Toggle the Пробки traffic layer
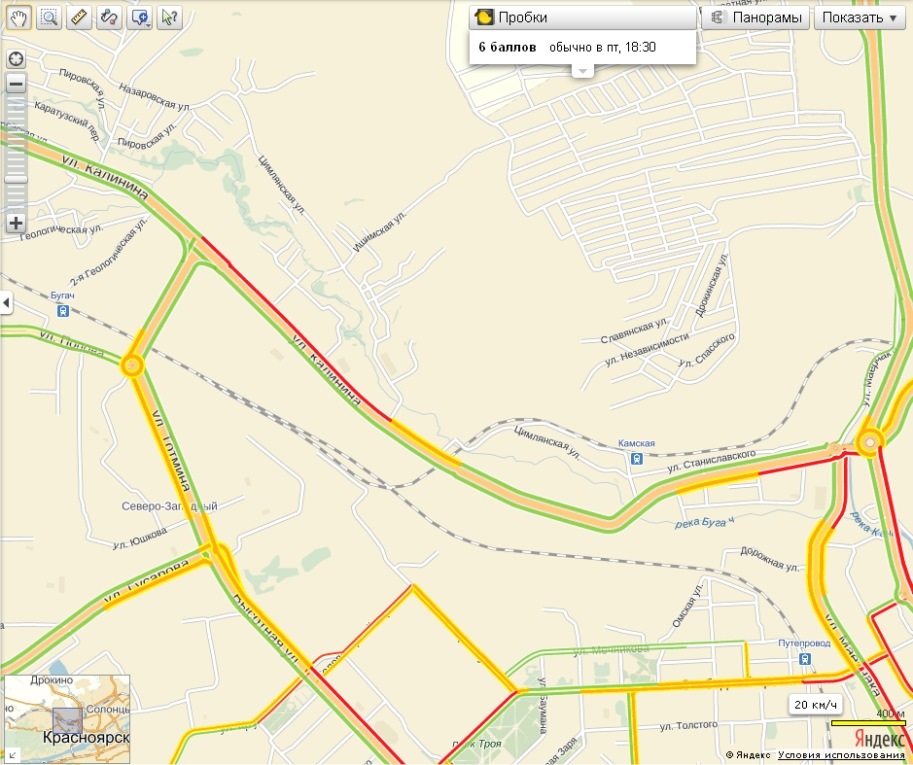The image size is (913, 765). click(583, 17)
